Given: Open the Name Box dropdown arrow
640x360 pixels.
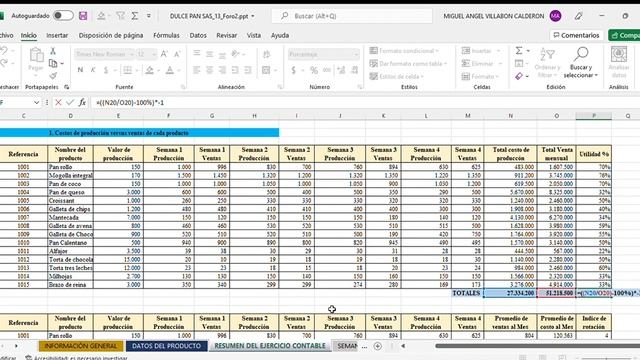Looking at the screenshot, I should click(x=36, y=102).
